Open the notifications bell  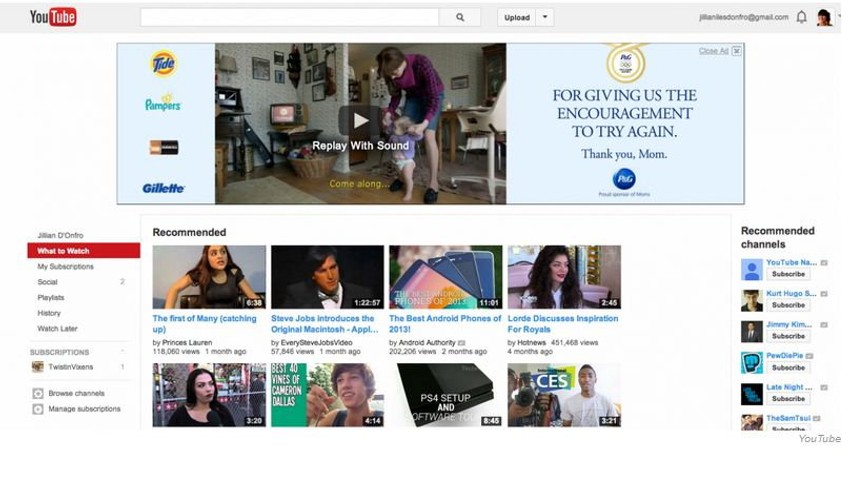(801, 17)
